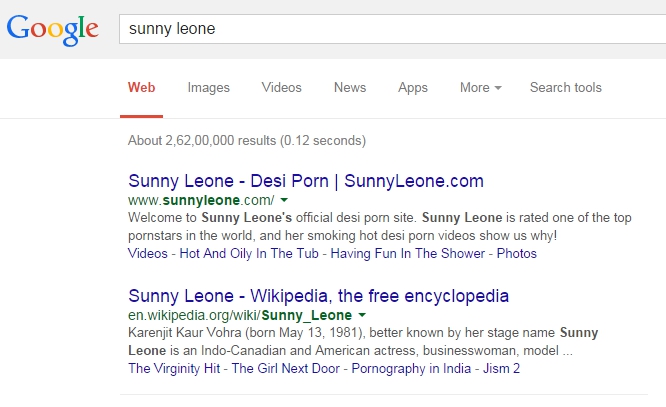Open the Videos search tab
This screenshot has height=407, width=666.
pyautogui.click(x=282, y=88)
